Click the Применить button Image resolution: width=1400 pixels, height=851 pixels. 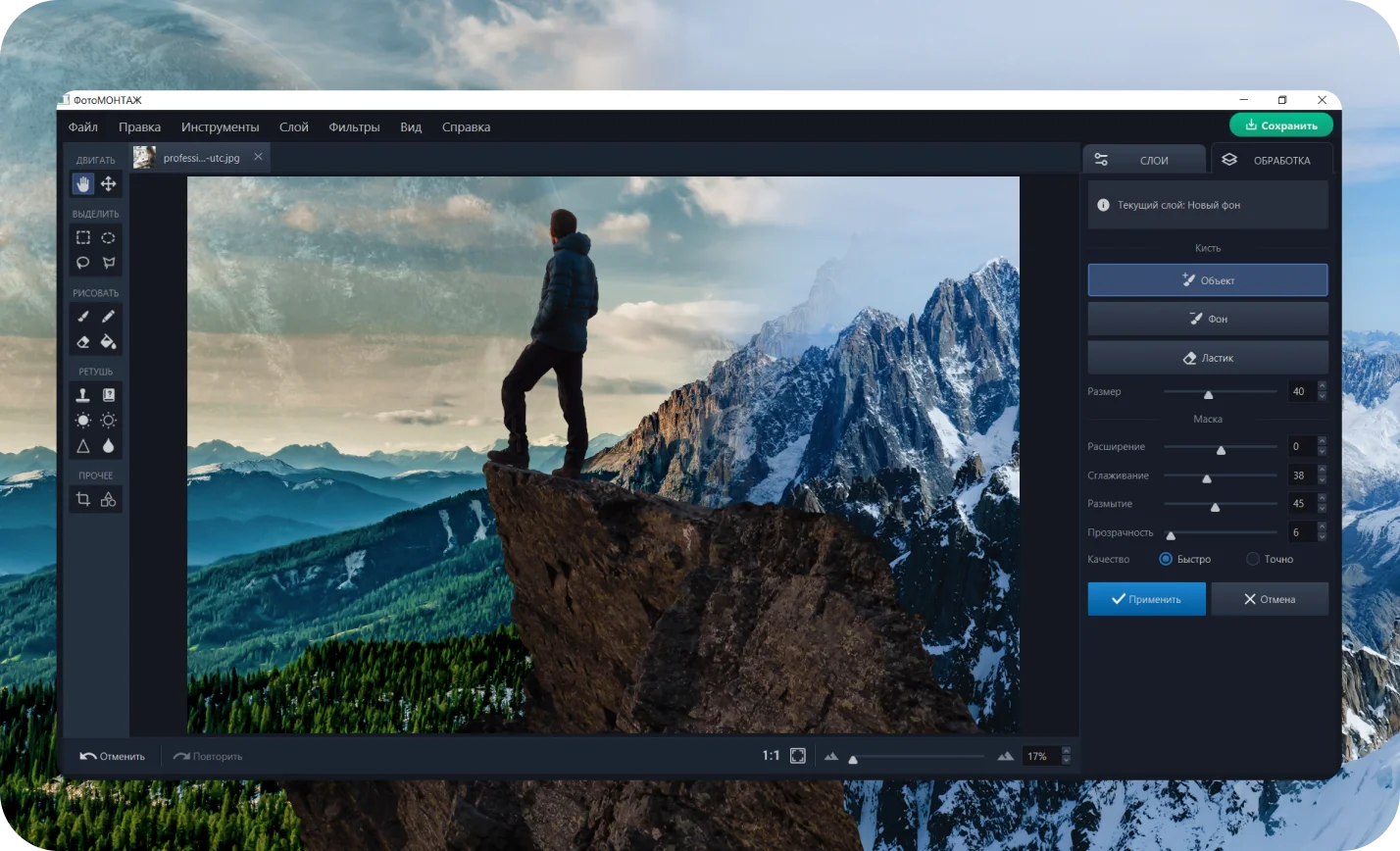[x=1146, y=599]
